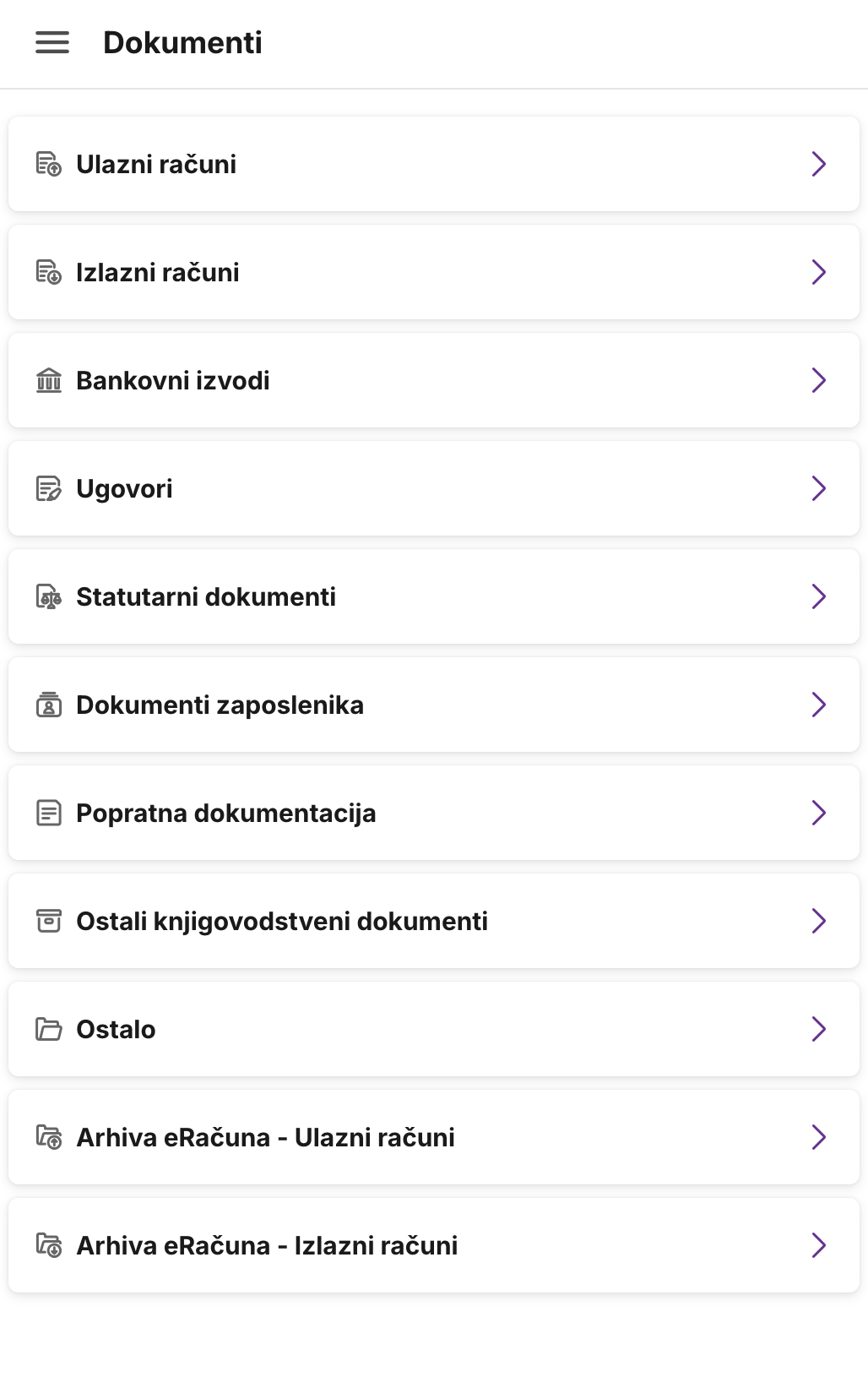Screen dimensions: 868x1377
Task: Open Arhiva eRačuna - Izlazni računi
Action: [x=267, y=1245]
